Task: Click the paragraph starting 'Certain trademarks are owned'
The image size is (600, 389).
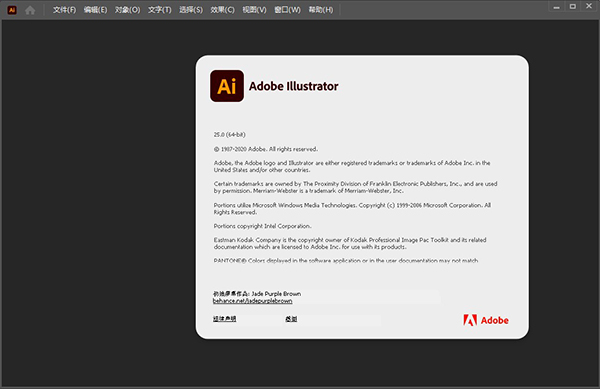Action: point(355,187)
